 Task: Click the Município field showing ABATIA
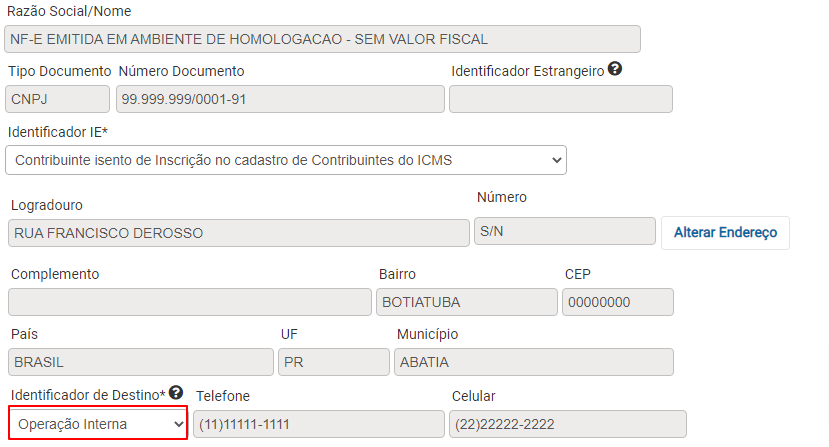[534, 362]
